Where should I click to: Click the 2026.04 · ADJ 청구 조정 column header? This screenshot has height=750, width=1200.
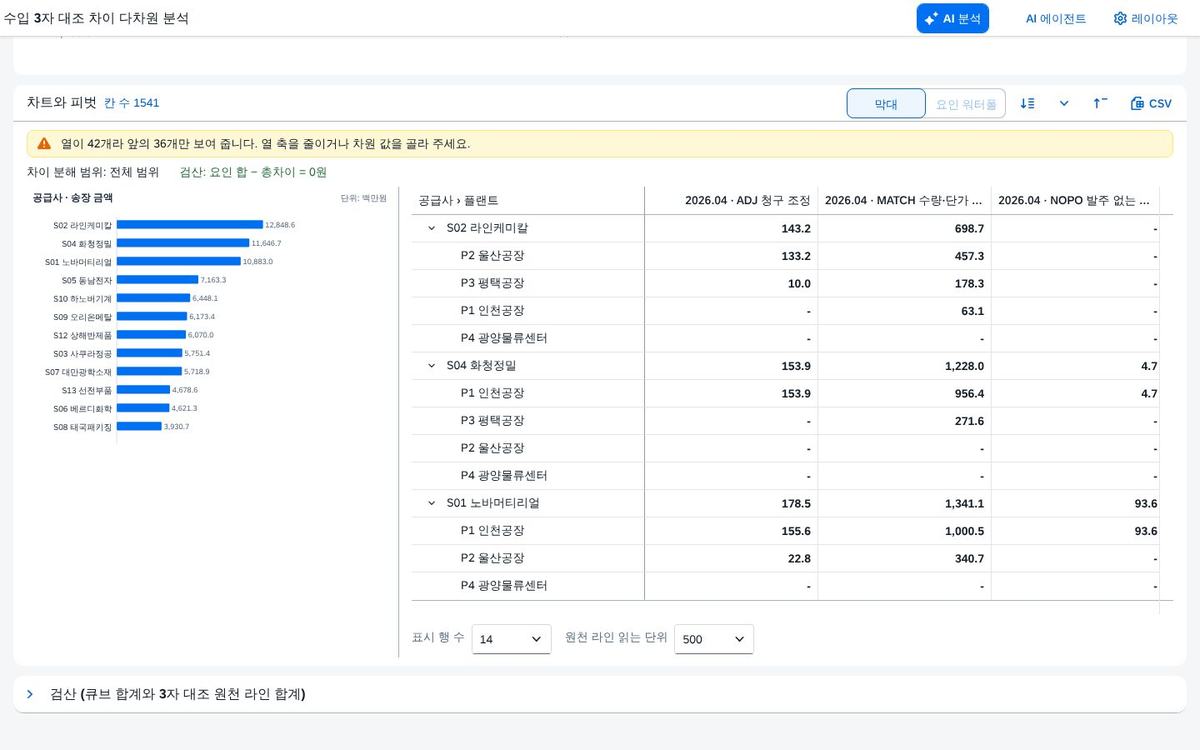pyautogui.click(x=731, y=200)
